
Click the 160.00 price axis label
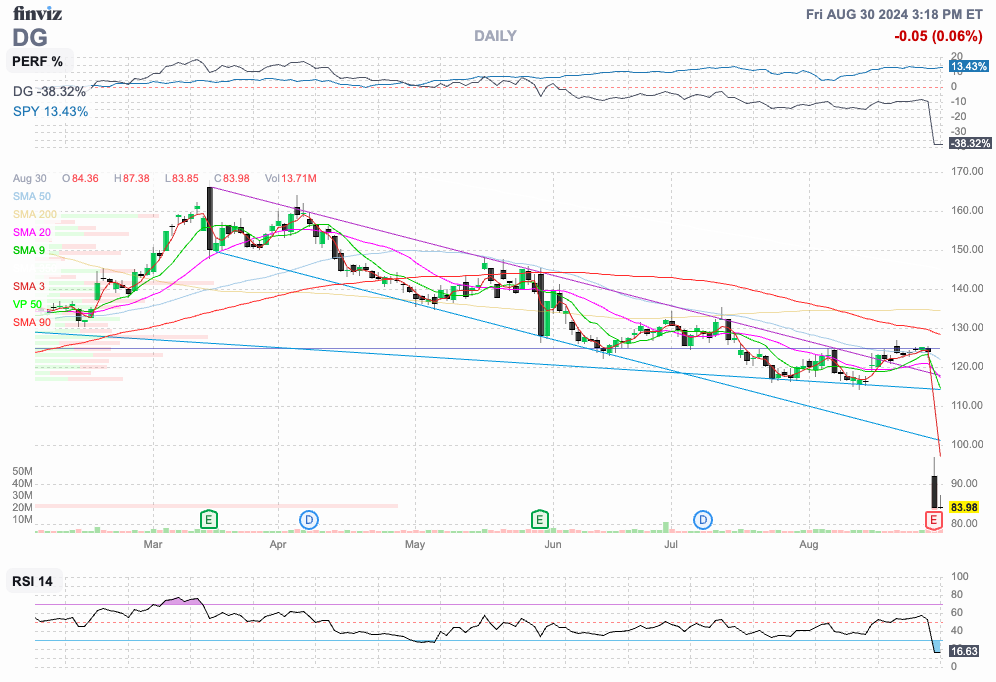(x=967, y=211)
